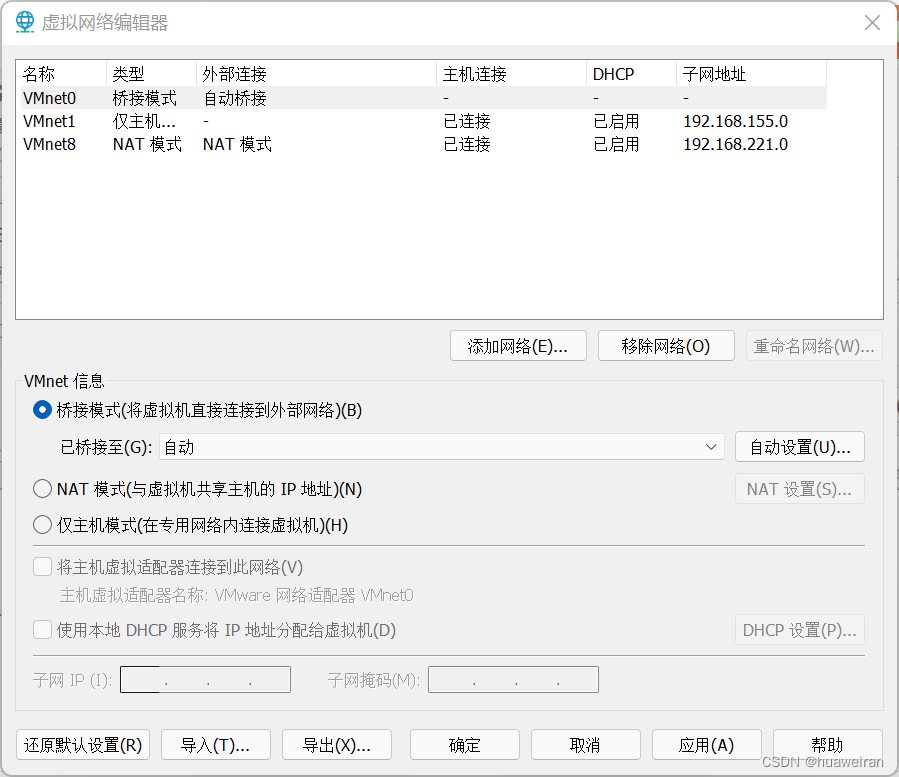Screen dimensions: 899x777
Task: Click the Virtual Network Editor globe icon
Action: click(25, 22)
